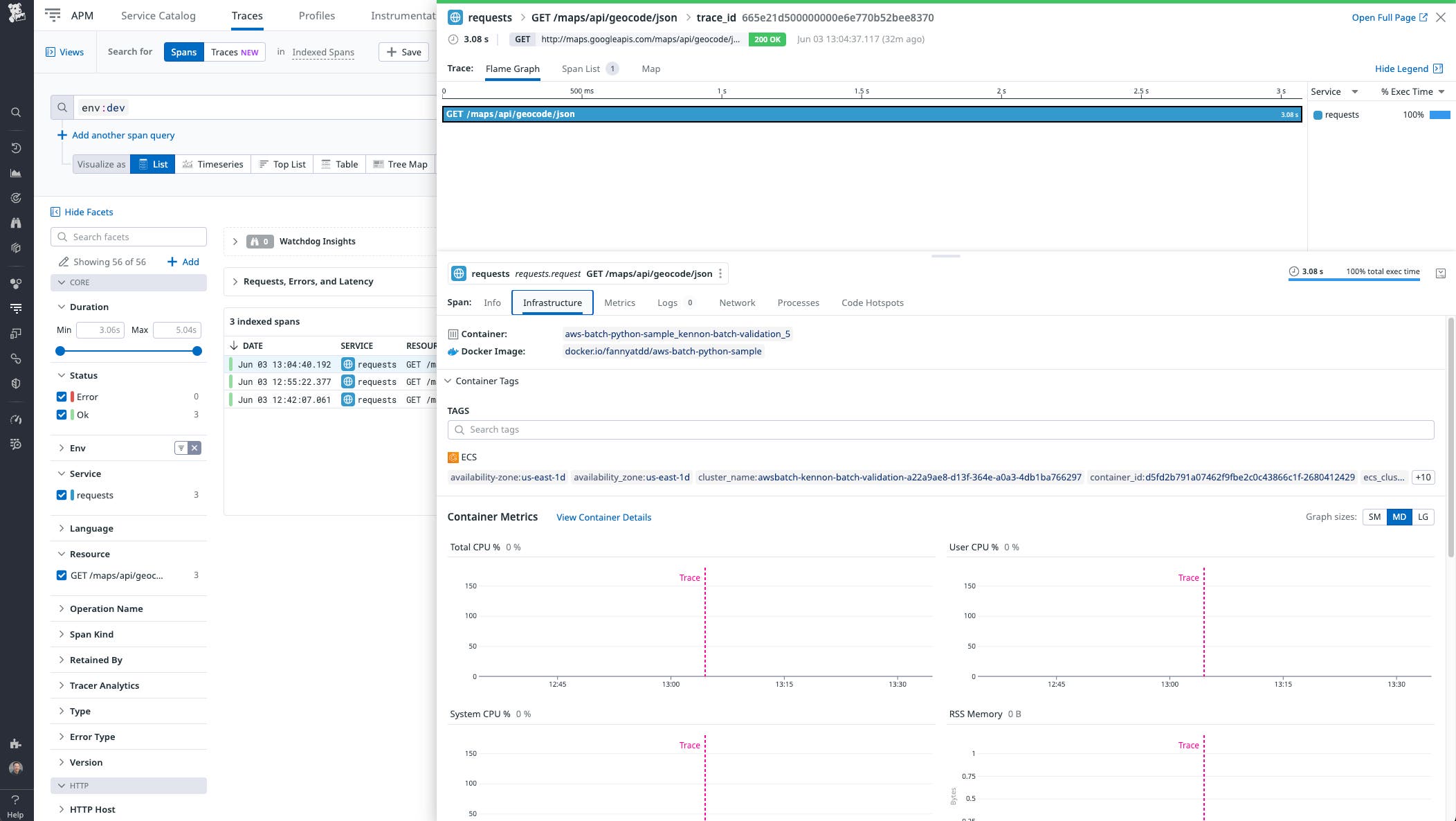1456x821 pixels.
Task: Uncheck the Error status filter
Action: tap(62, 396)
